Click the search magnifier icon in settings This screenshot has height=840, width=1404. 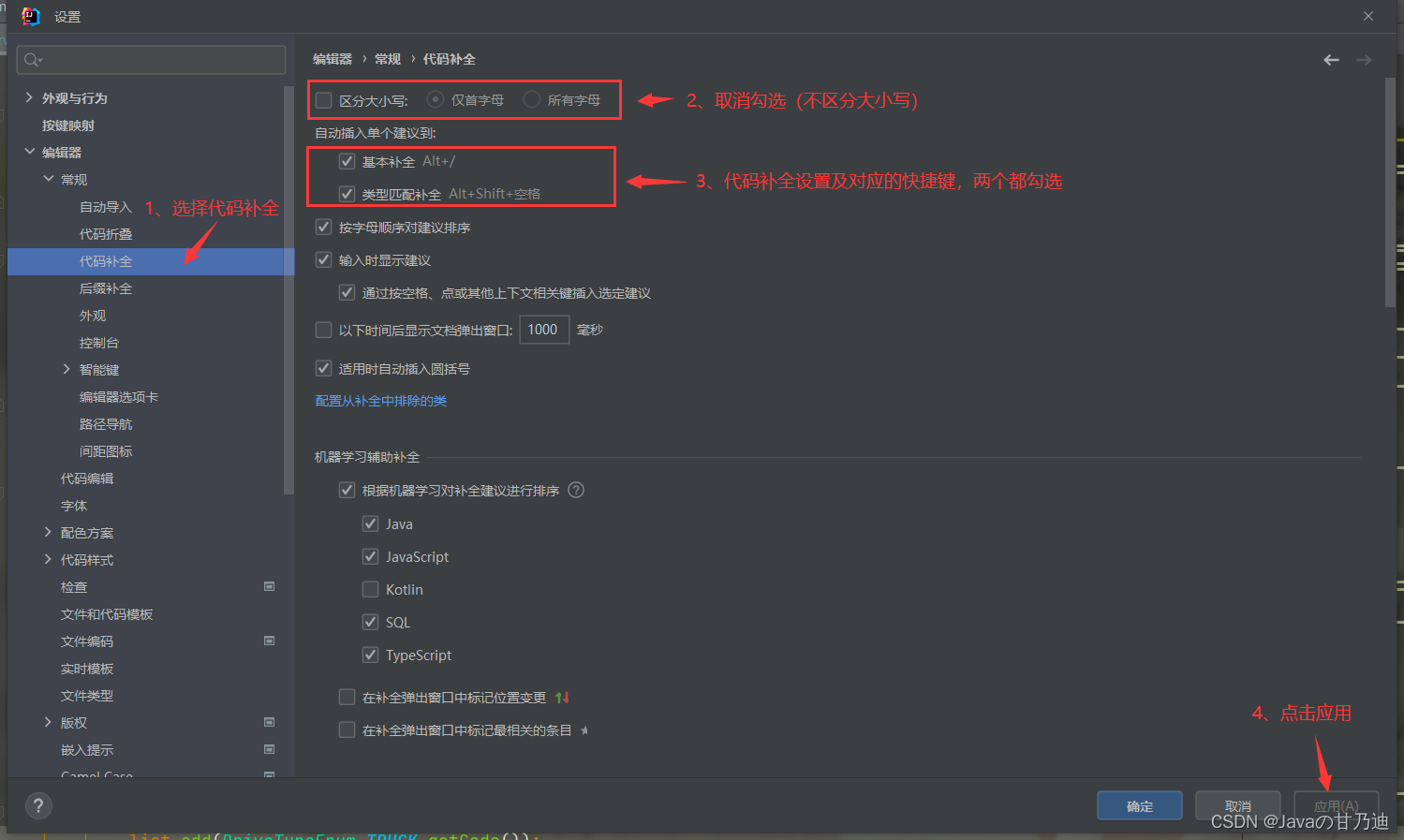[33, 60]
